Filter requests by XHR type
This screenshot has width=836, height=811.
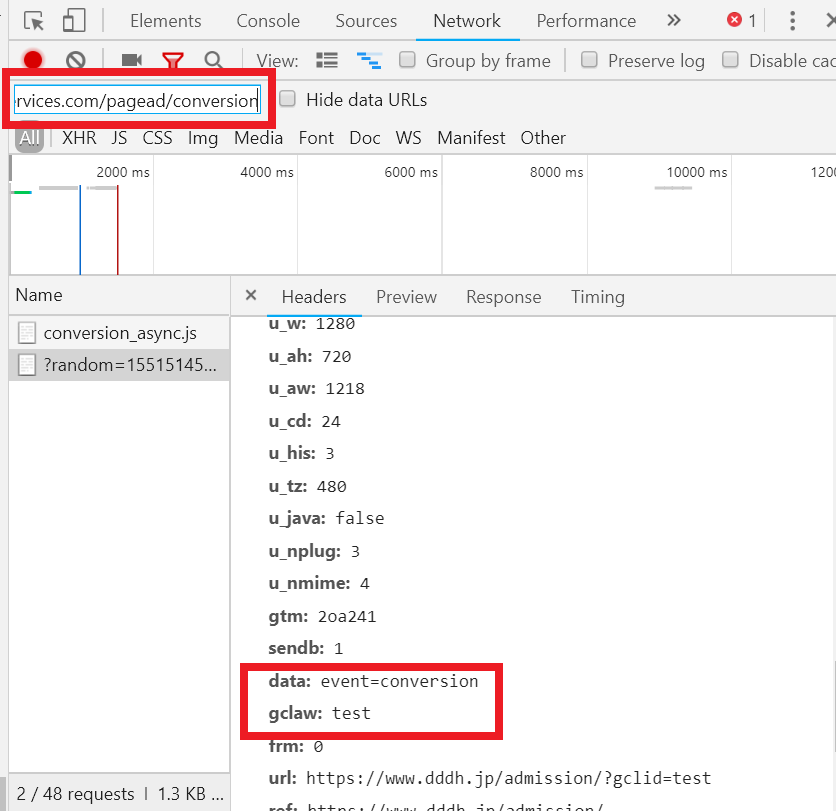79,138
